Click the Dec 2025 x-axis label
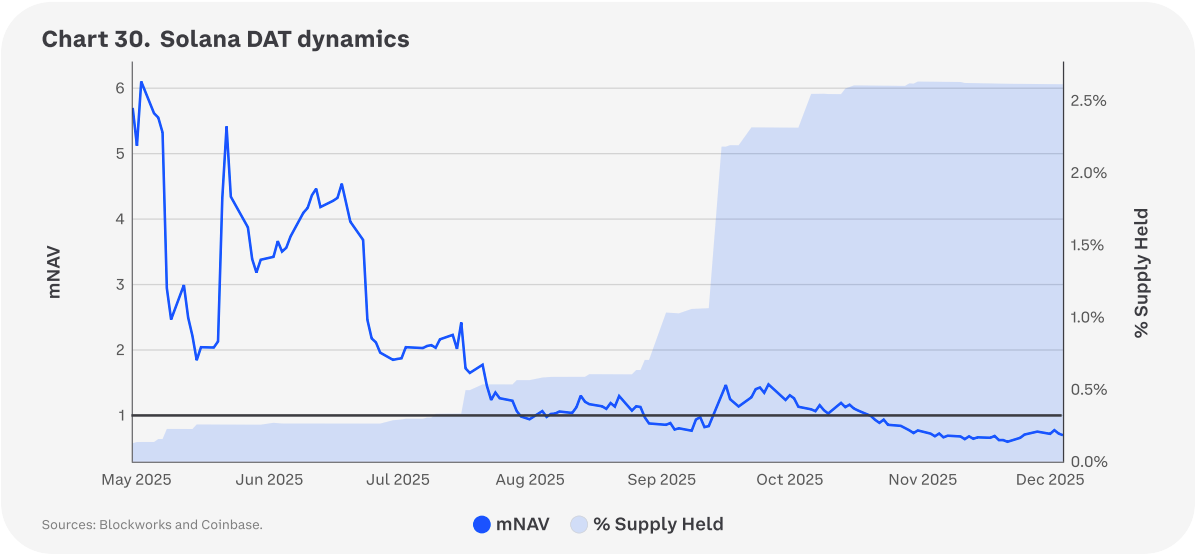 coord(1050,480)
